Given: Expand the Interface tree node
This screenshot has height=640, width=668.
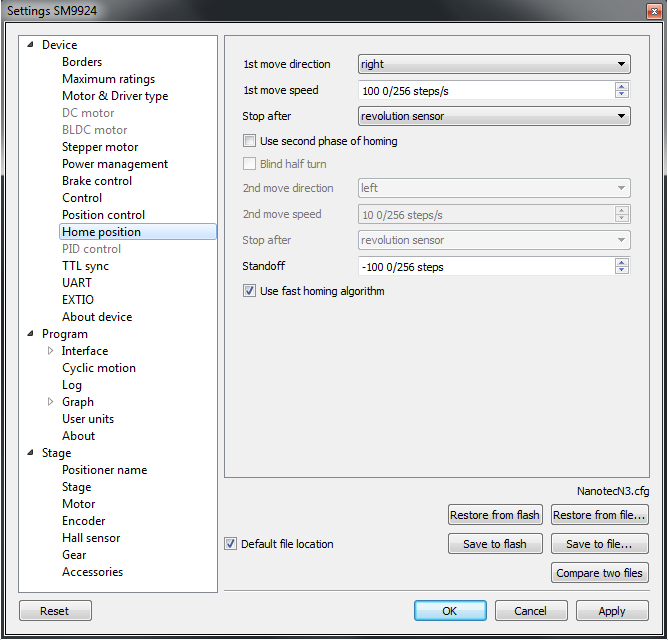Looking at the screenshot, I should (50, 351).
